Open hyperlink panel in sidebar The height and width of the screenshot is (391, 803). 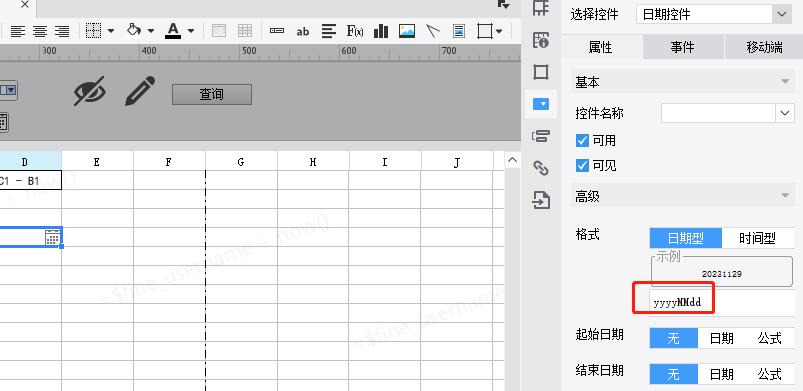541,168
